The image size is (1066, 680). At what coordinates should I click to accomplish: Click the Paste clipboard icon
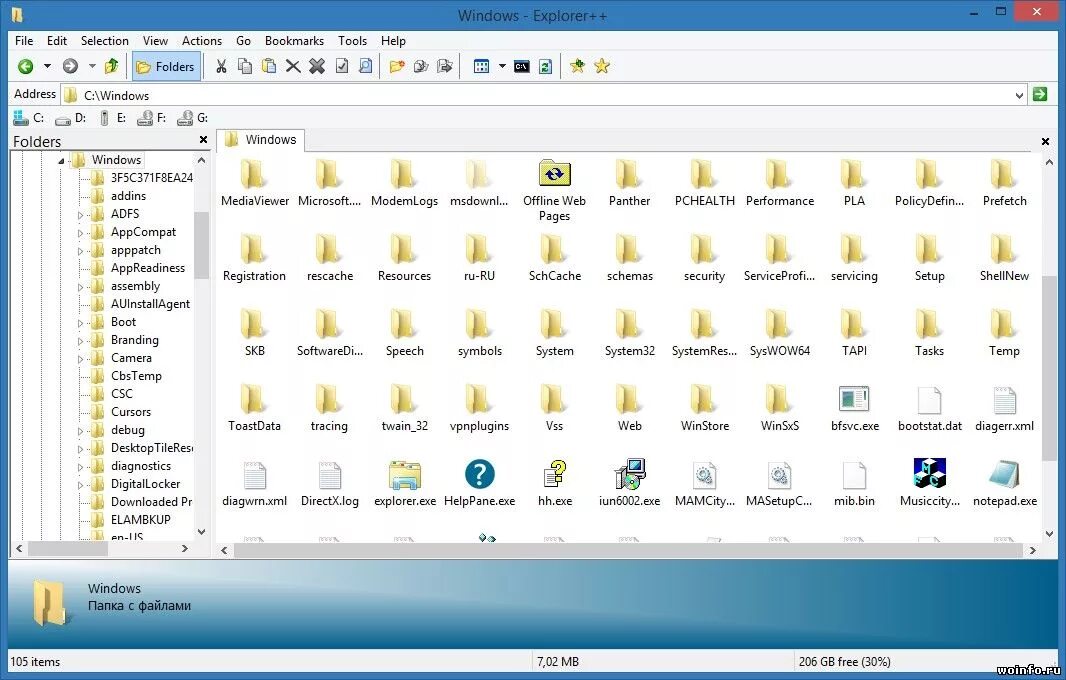[x=269, y=66]
